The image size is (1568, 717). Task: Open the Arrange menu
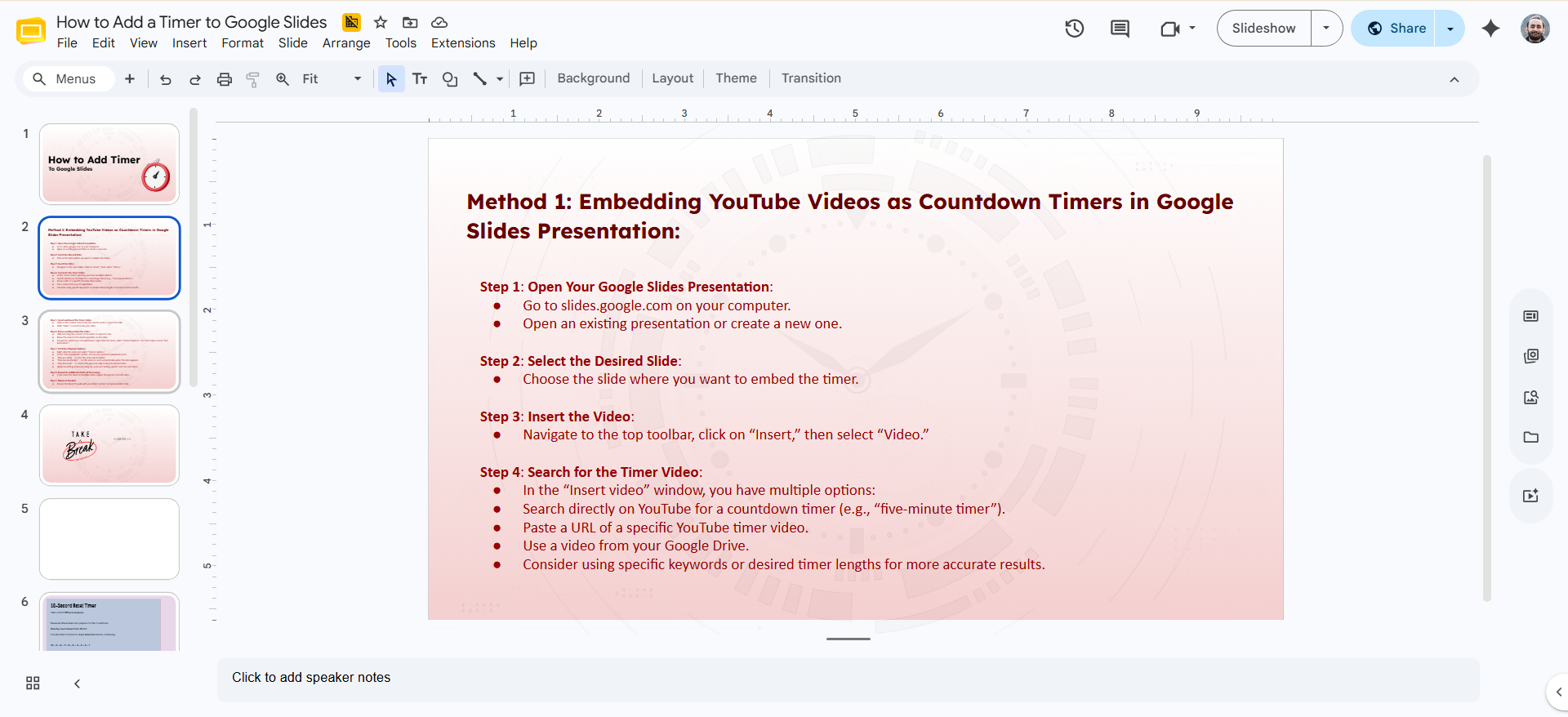[346, 43]
